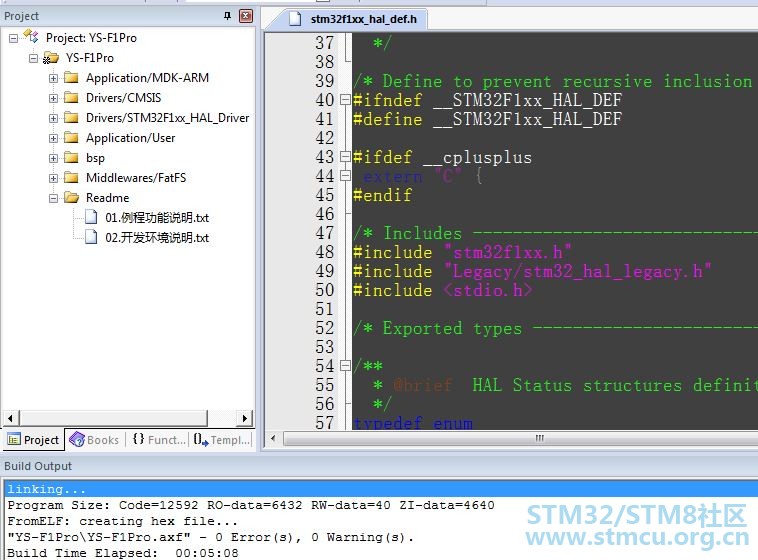
Task: Collapse the comment fold at line 54
Action: pyautogui.click(x=345, y=366)
